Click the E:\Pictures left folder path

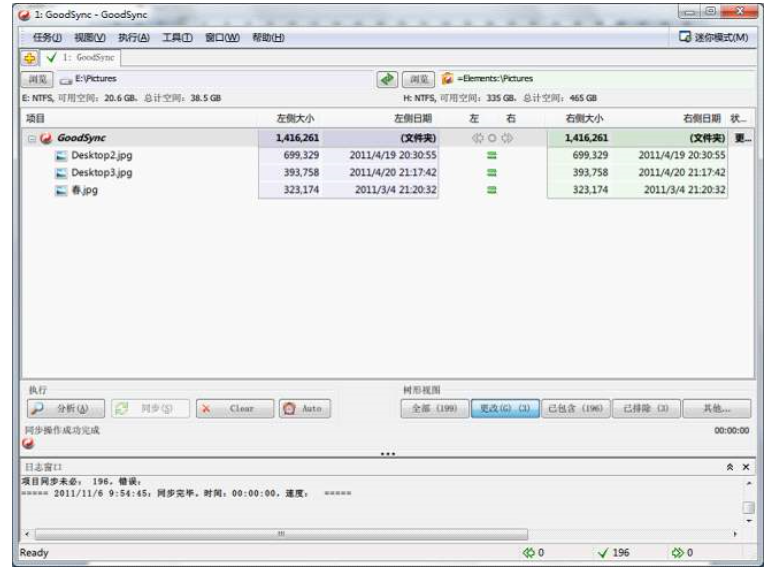(96, 79)
